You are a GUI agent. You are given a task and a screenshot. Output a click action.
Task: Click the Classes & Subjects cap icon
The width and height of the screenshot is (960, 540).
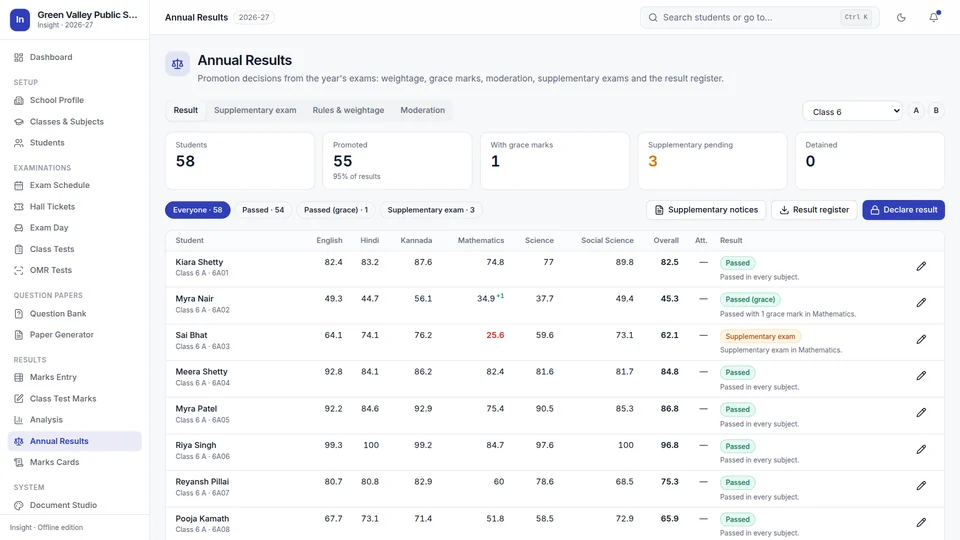(18, 122)
